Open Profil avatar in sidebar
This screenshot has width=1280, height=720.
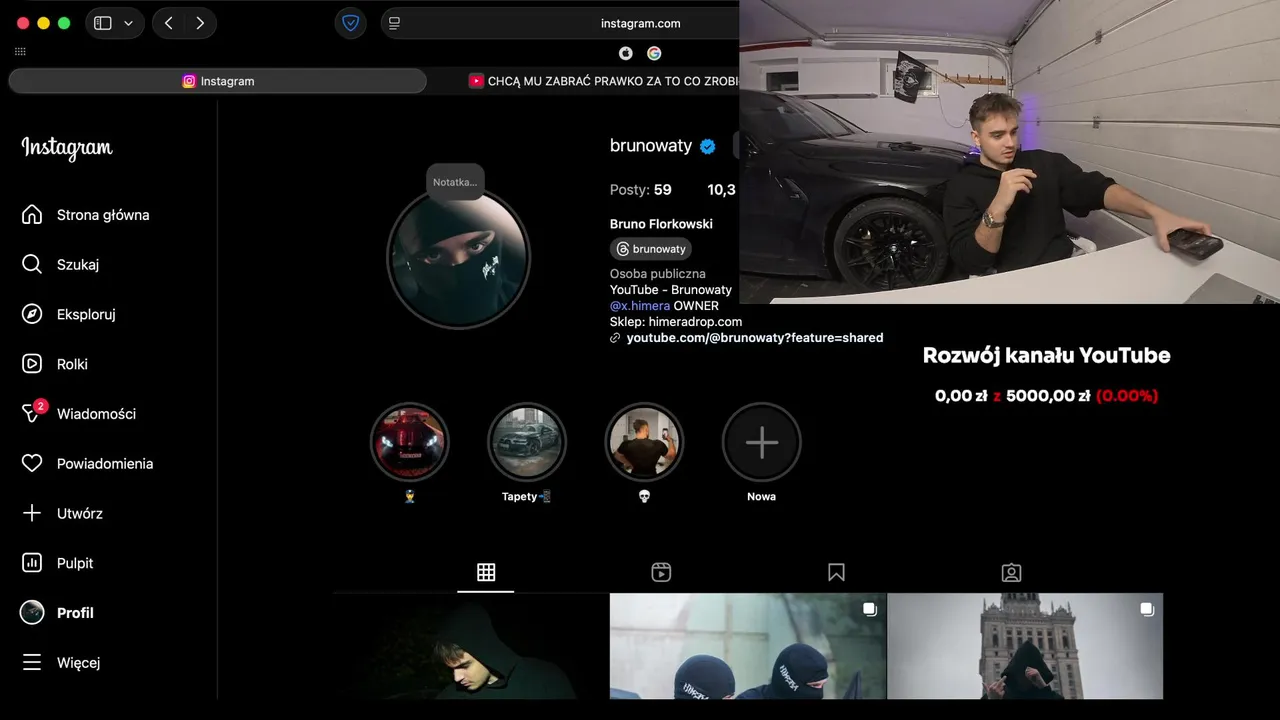32,613
